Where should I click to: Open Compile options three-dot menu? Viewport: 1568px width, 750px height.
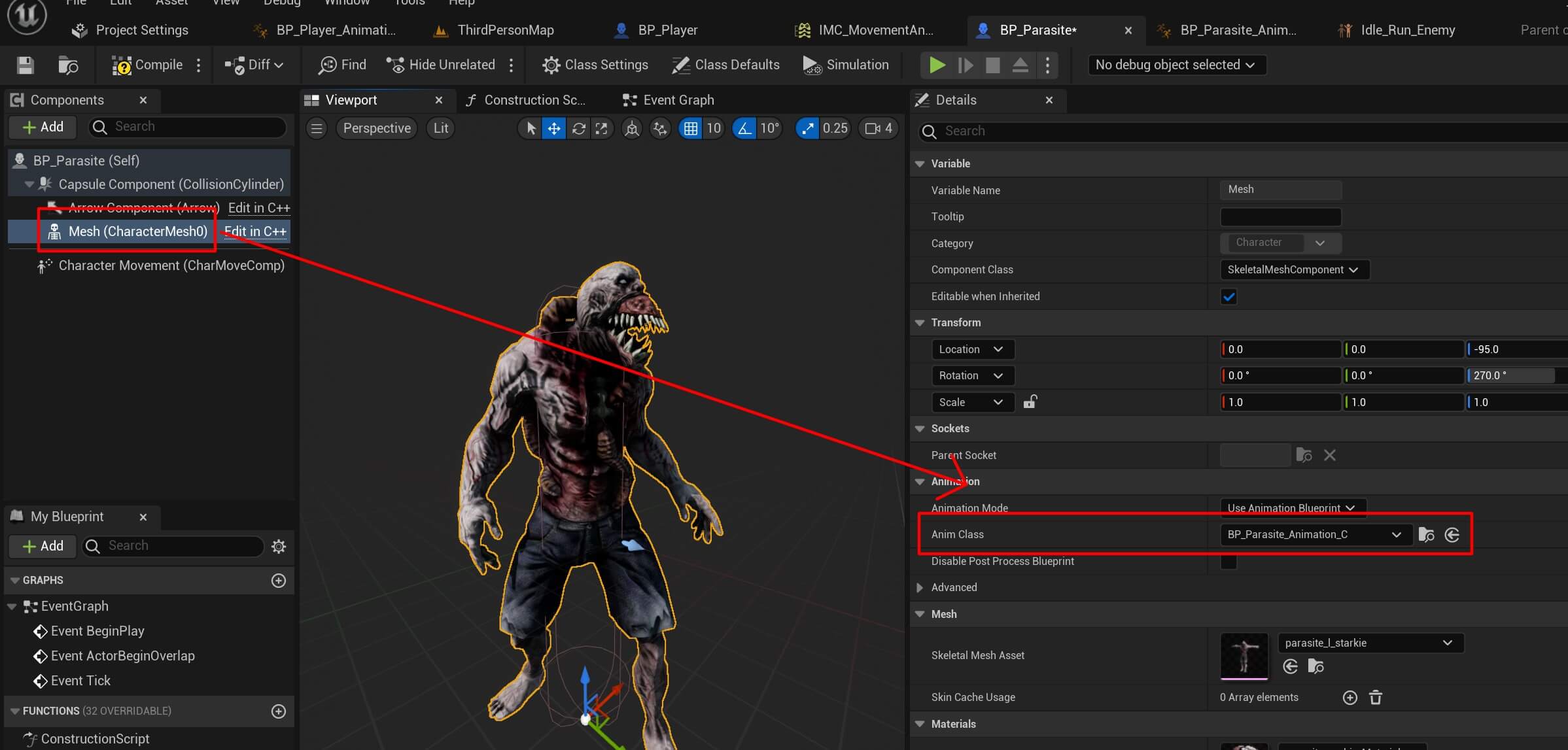pyautogui.click(x=198, y=65)
